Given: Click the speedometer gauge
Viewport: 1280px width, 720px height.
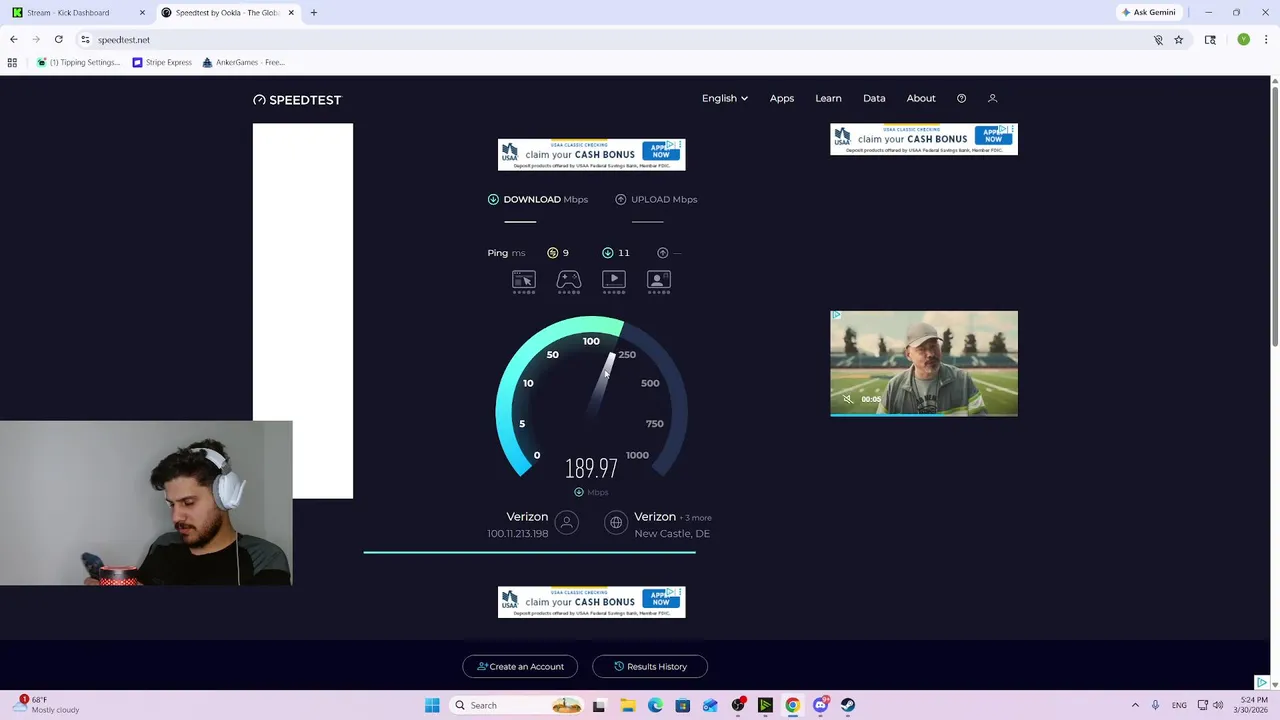Looking at the screenshot, I should coord(591,397).
